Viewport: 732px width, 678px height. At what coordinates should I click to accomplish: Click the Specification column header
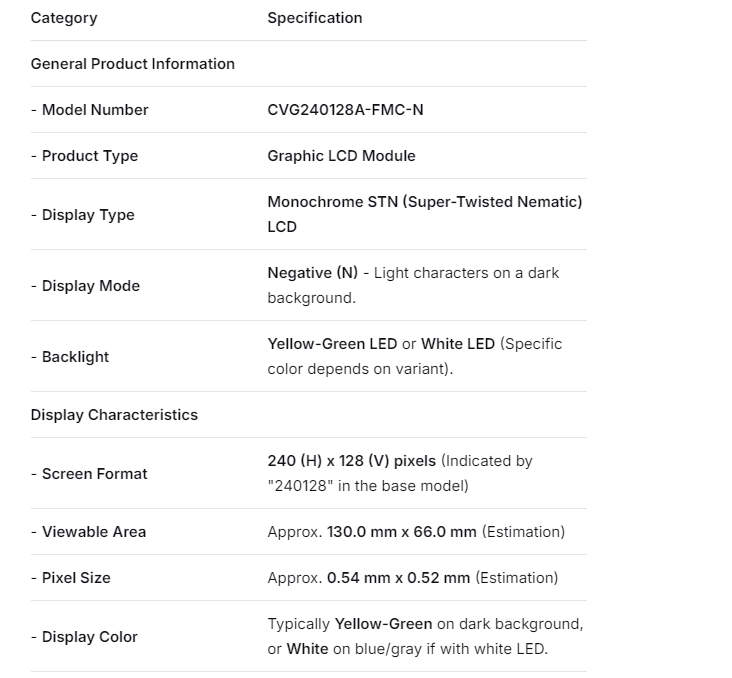coord(315,18)
